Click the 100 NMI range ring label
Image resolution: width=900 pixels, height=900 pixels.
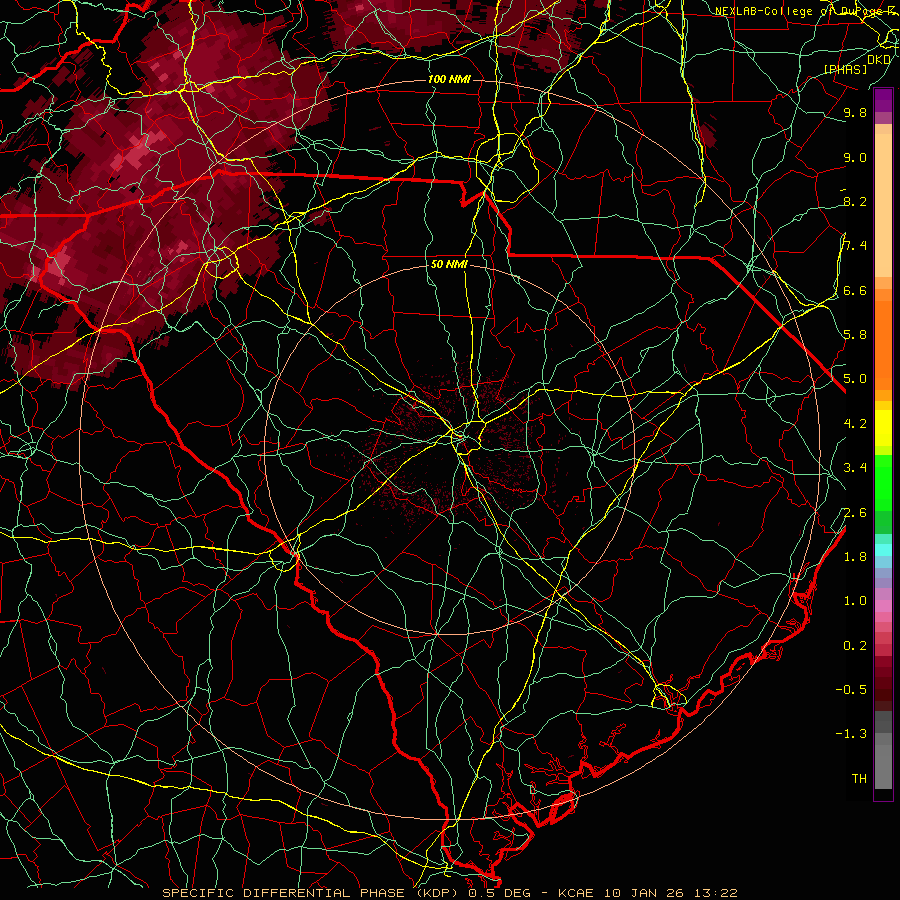point(449,79)
